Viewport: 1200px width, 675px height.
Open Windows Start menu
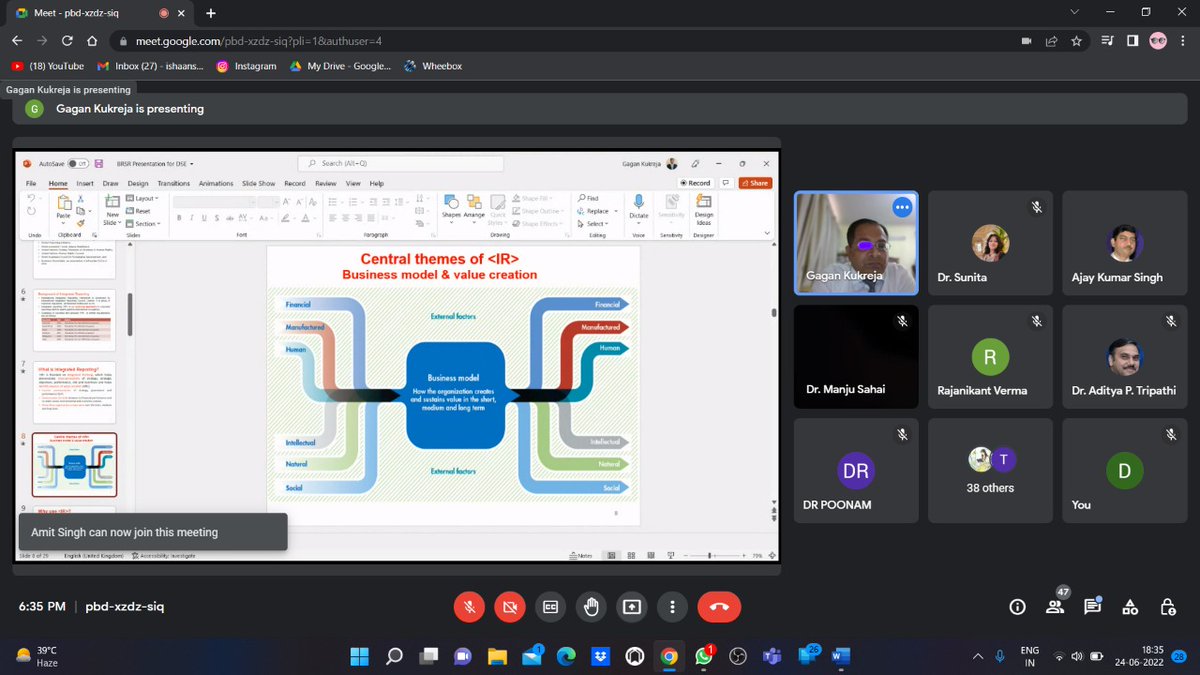[x=359, y=657]
